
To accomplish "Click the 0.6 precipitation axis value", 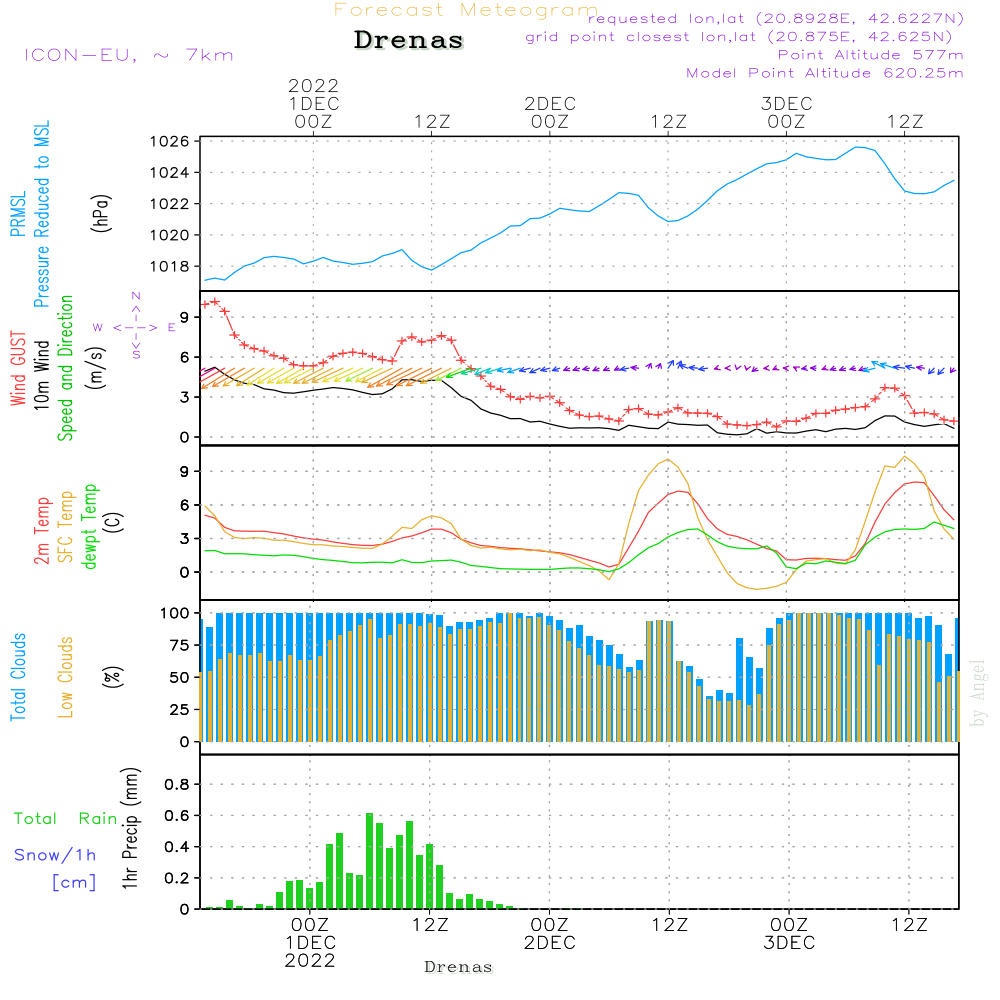I will click(x=177, y=816).
